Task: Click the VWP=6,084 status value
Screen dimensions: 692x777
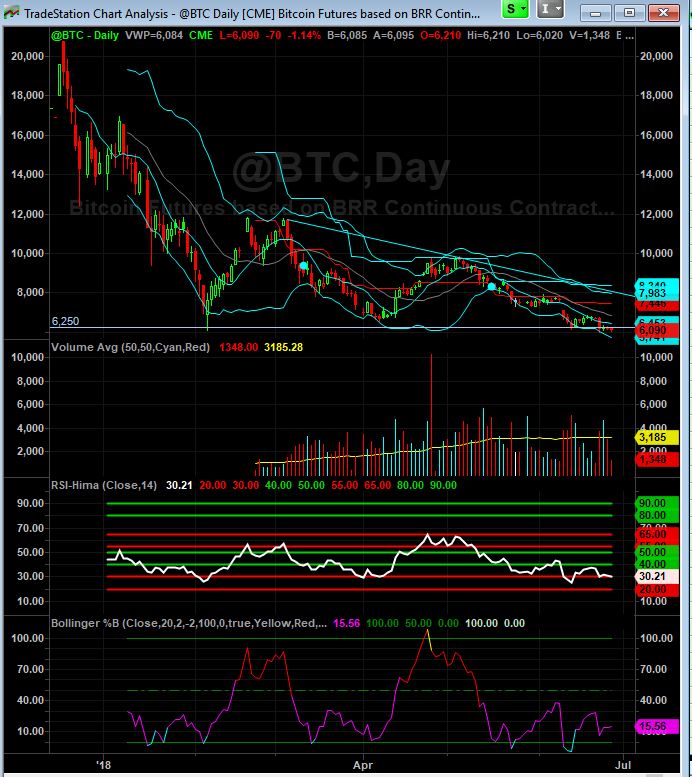Action: point(154,35)
